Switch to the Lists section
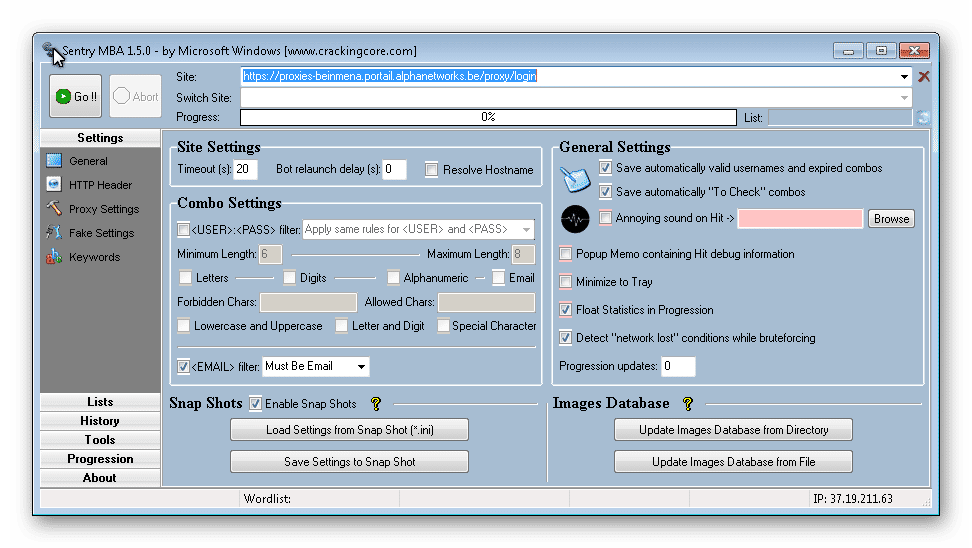 click(x=100, y=402)
